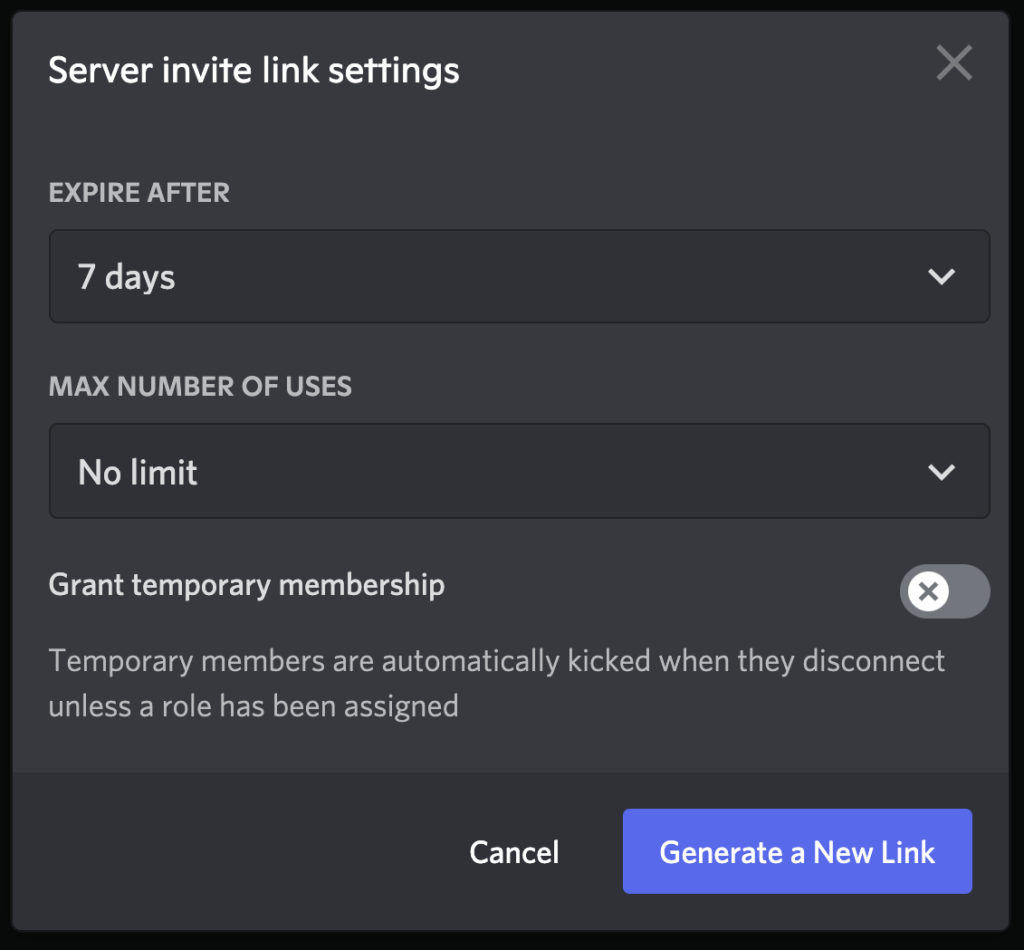1024x950 pixels.
Task: Select the EXPIRE AFTER section label
Action: [139, 192]
